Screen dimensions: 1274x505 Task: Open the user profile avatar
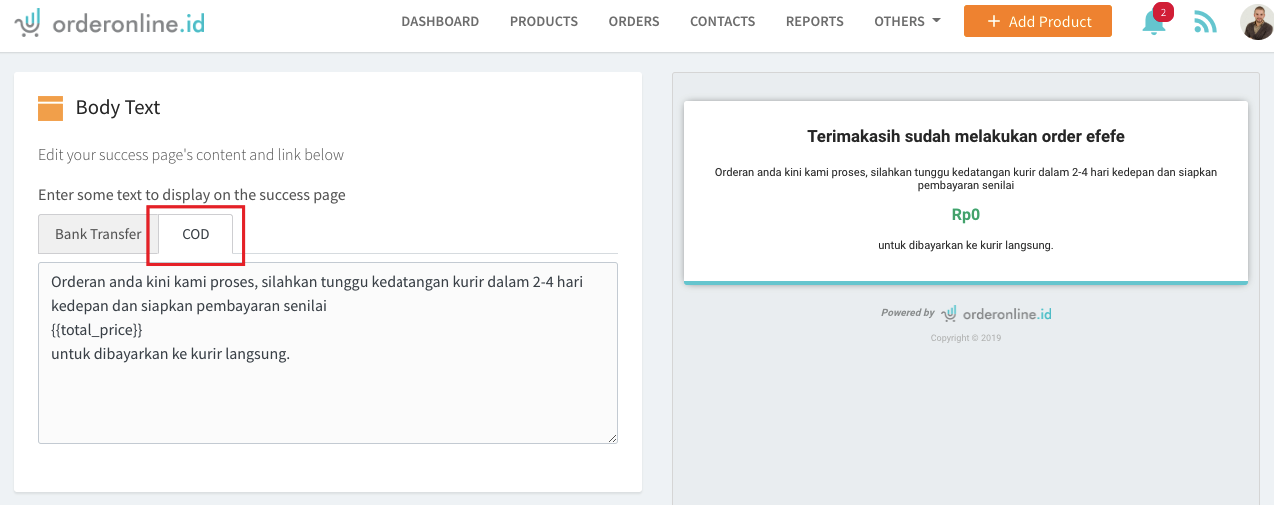[x=1256, y=21]
